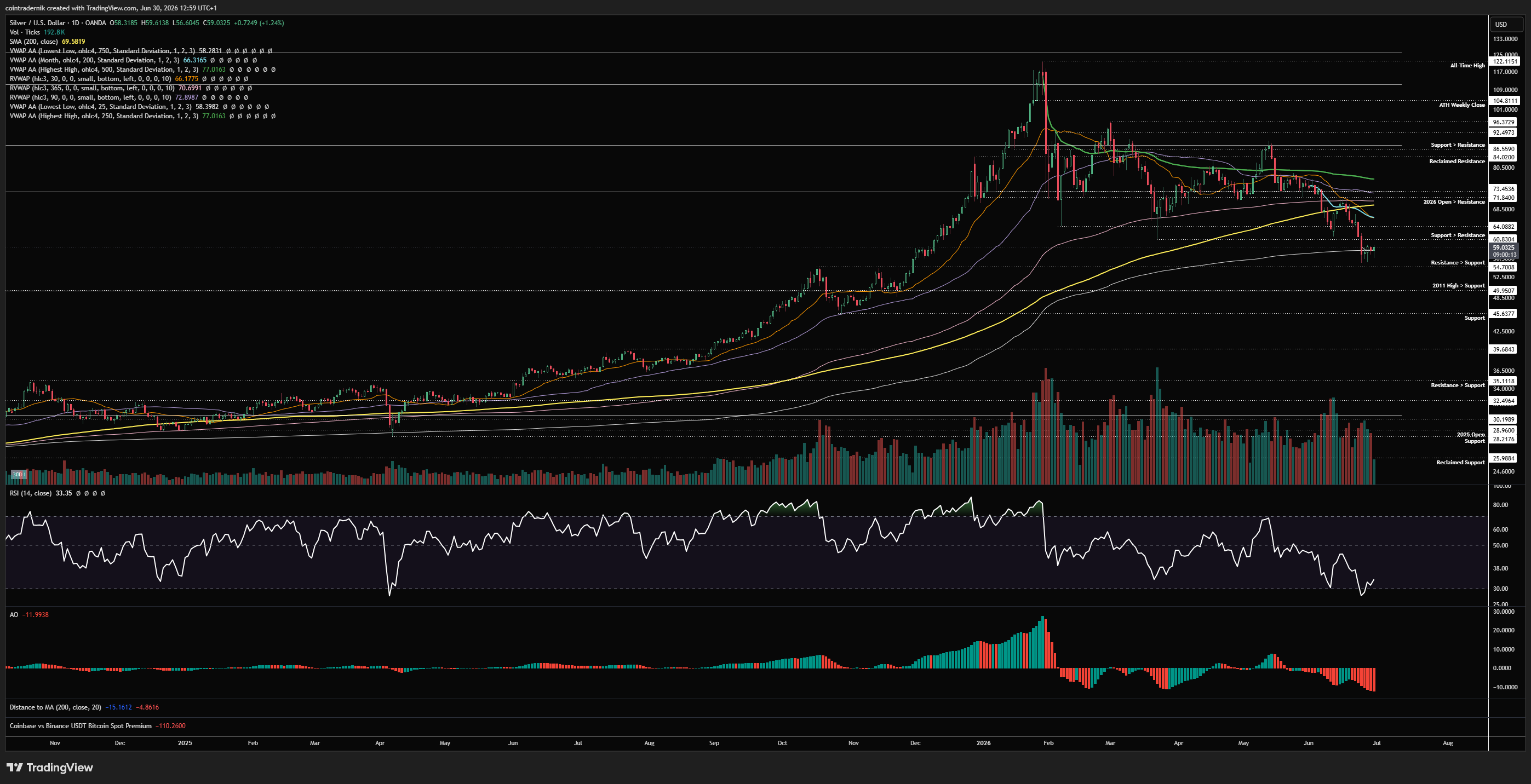Click the SMA value 69.5819

point(73,42)
